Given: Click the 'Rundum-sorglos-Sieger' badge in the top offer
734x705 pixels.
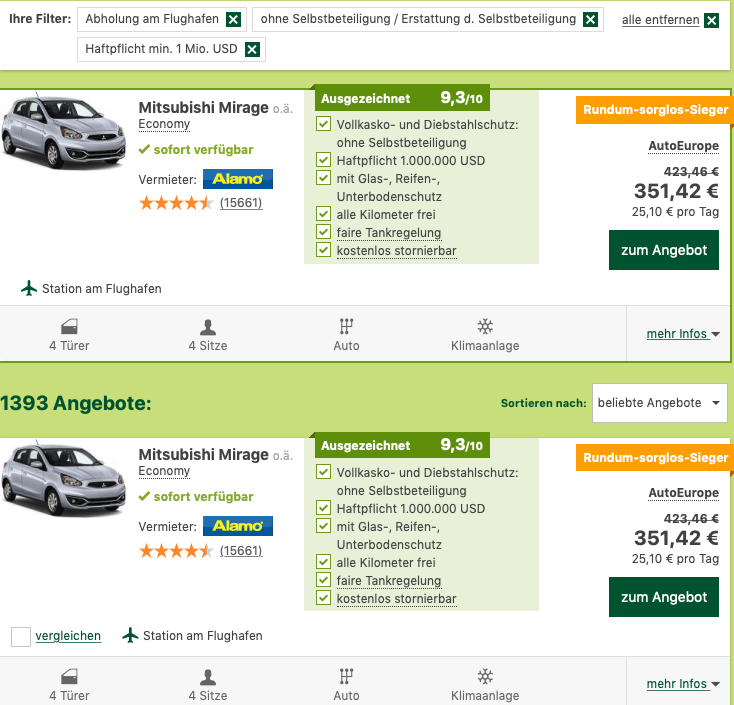Looking at the screenshot, I should (655, 110).
